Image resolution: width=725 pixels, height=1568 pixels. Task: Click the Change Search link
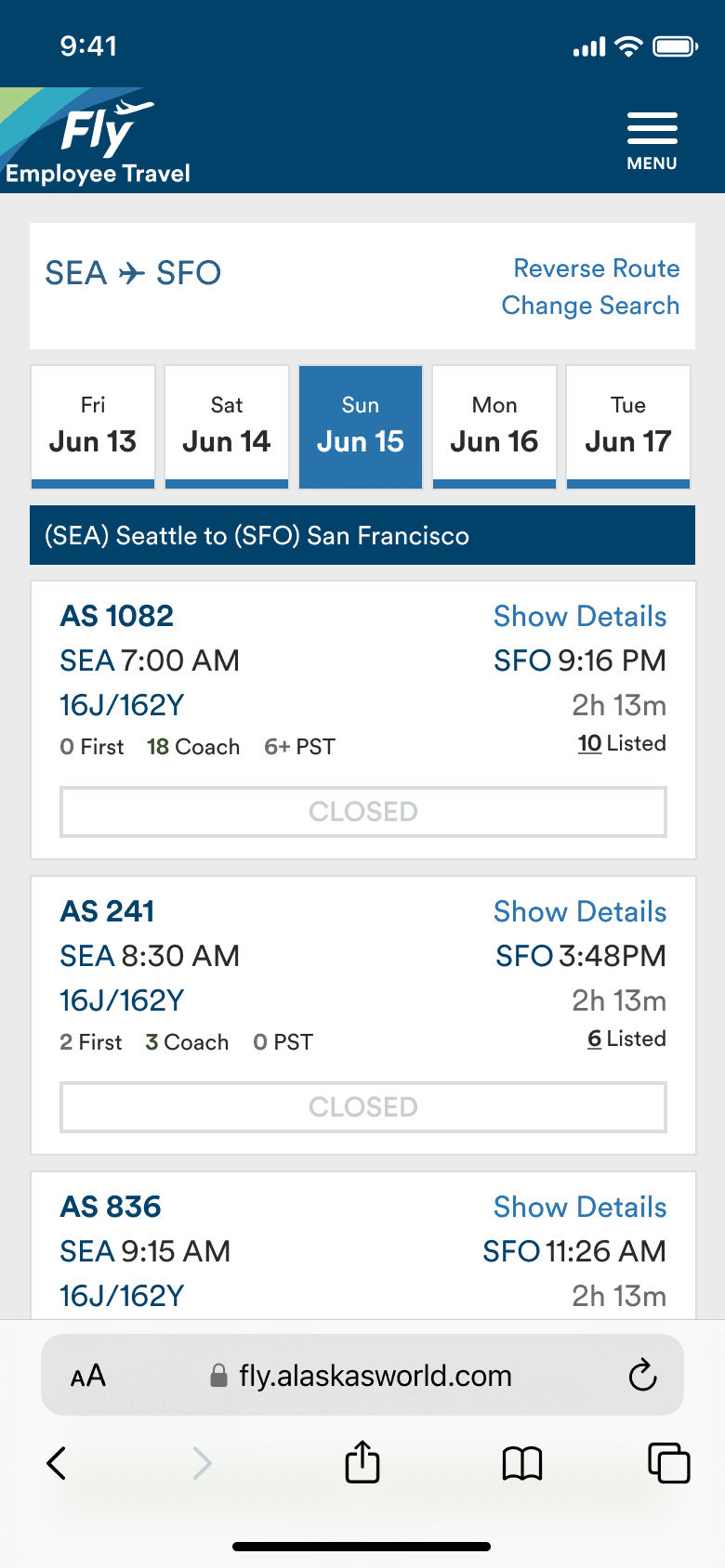click(590, 306)
